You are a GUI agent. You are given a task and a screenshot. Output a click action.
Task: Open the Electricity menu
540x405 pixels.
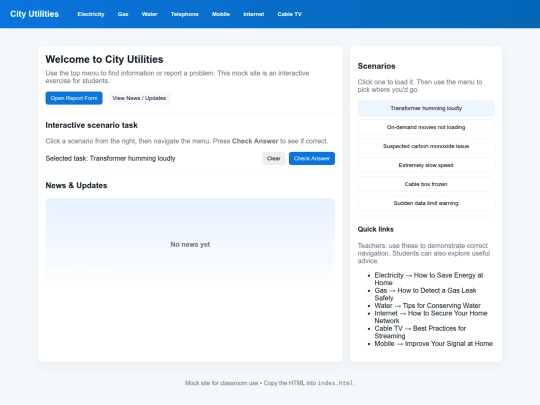(x=91, y=14)
